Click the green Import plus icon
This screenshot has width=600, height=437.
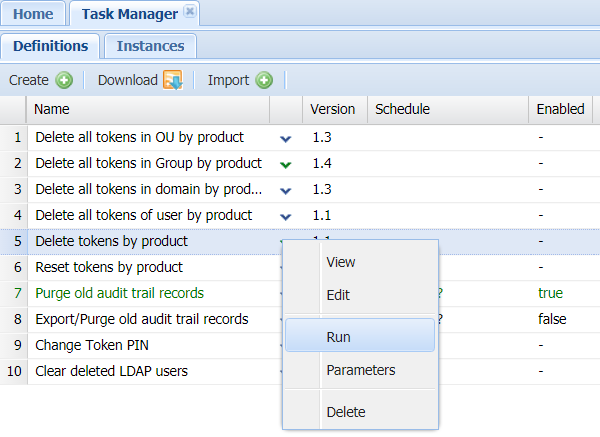[264, 80]
